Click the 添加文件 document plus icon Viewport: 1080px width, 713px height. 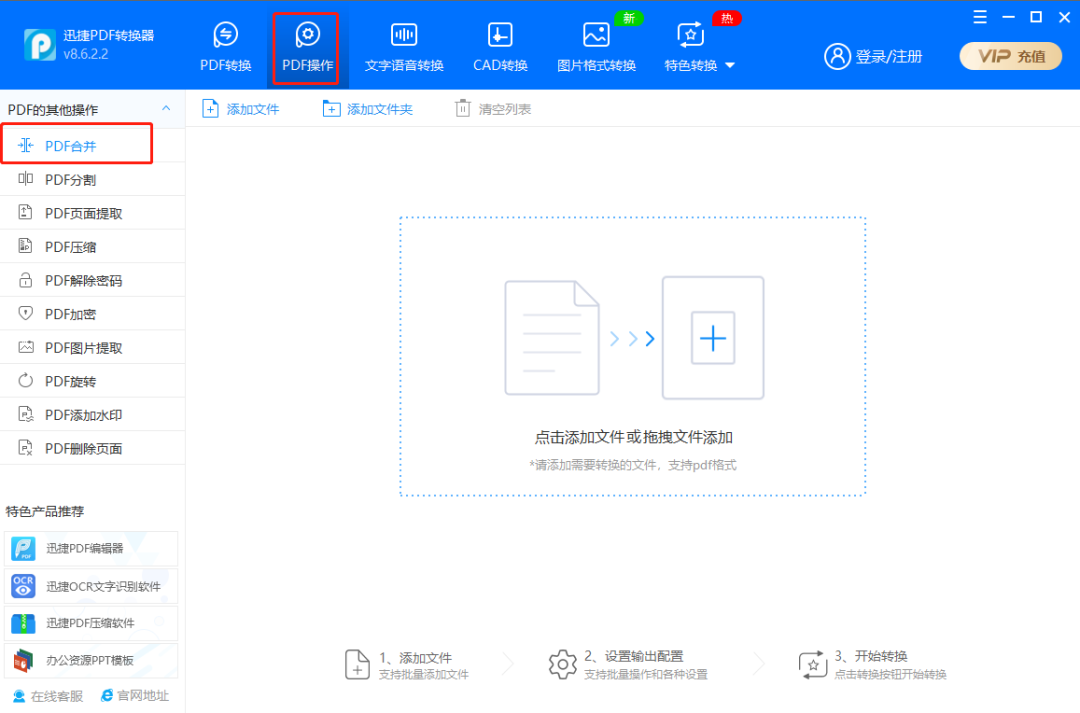(210, 109)
